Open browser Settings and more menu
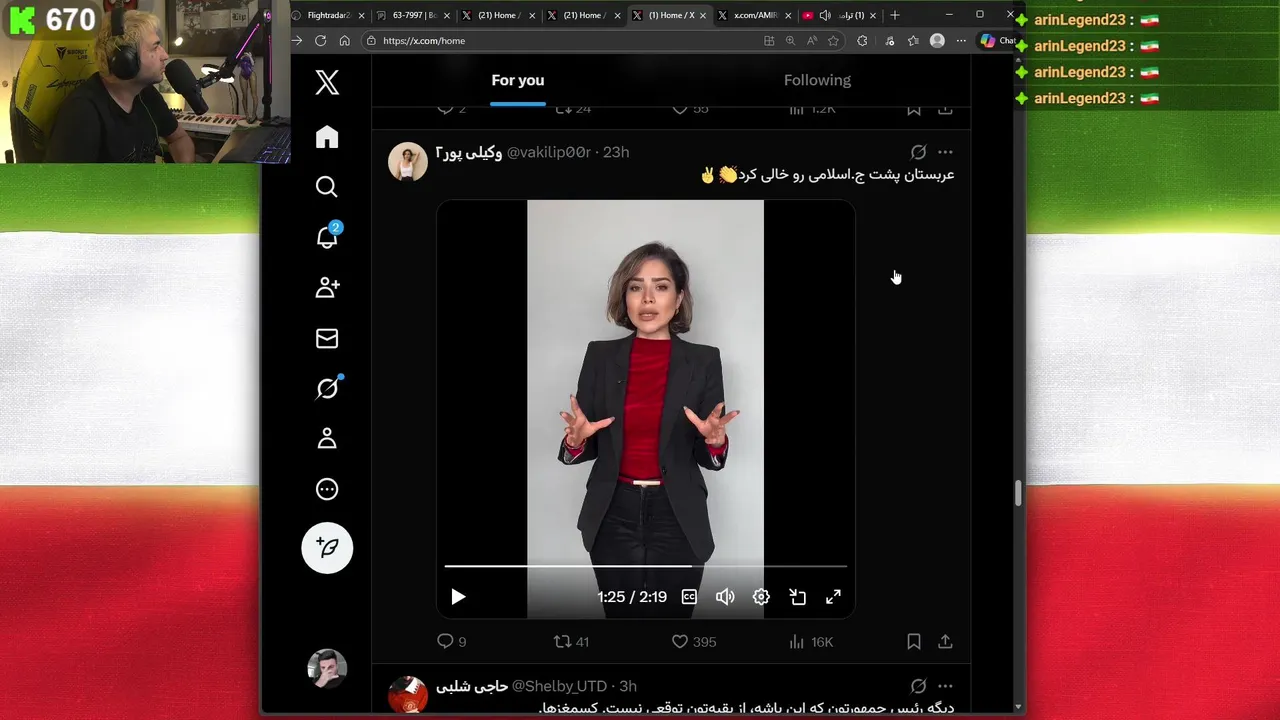This screenshot has height=720, width=1280. [x=961, y=41]
